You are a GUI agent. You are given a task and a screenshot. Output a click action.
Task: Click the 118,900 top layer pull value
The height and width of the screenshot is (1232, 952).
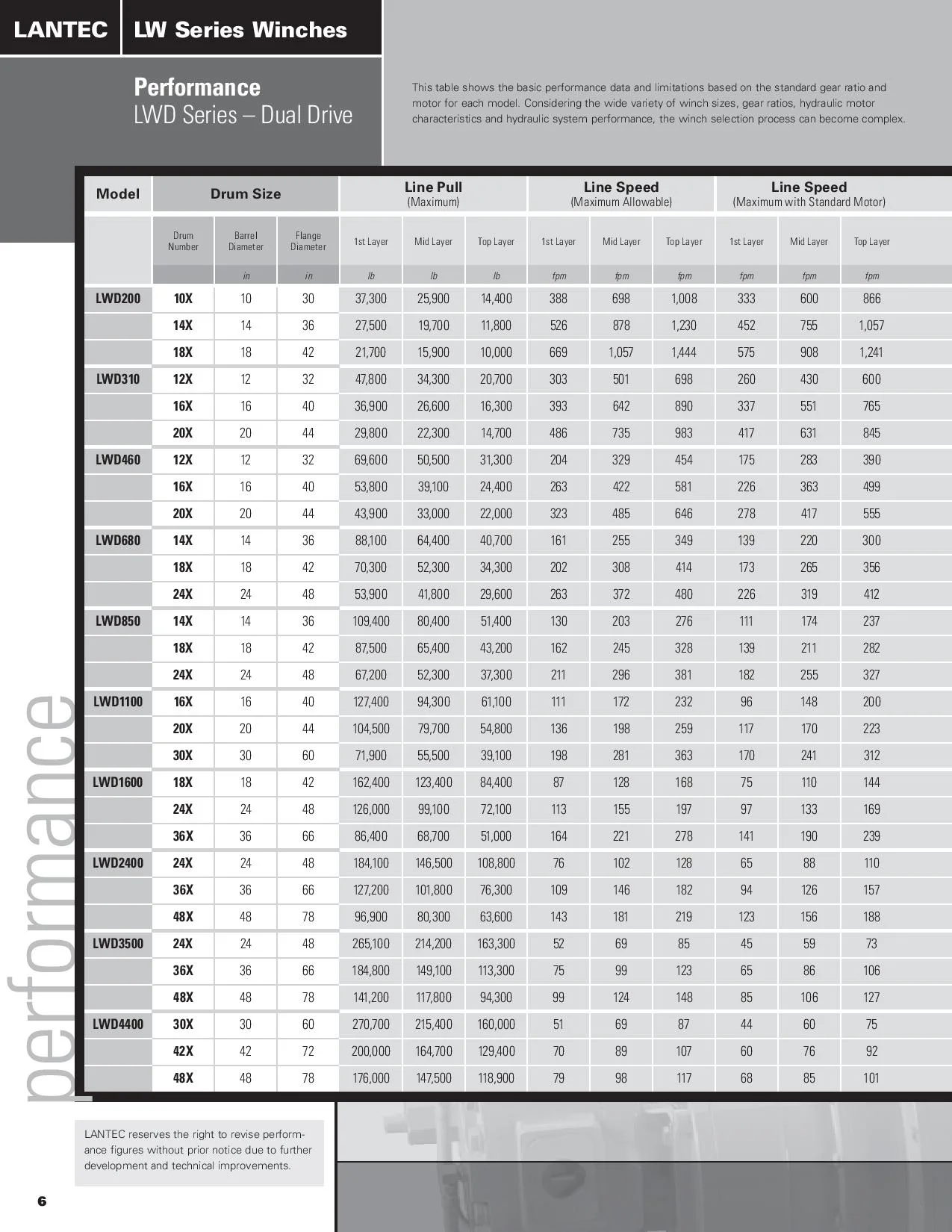[x=497, y=1078]
